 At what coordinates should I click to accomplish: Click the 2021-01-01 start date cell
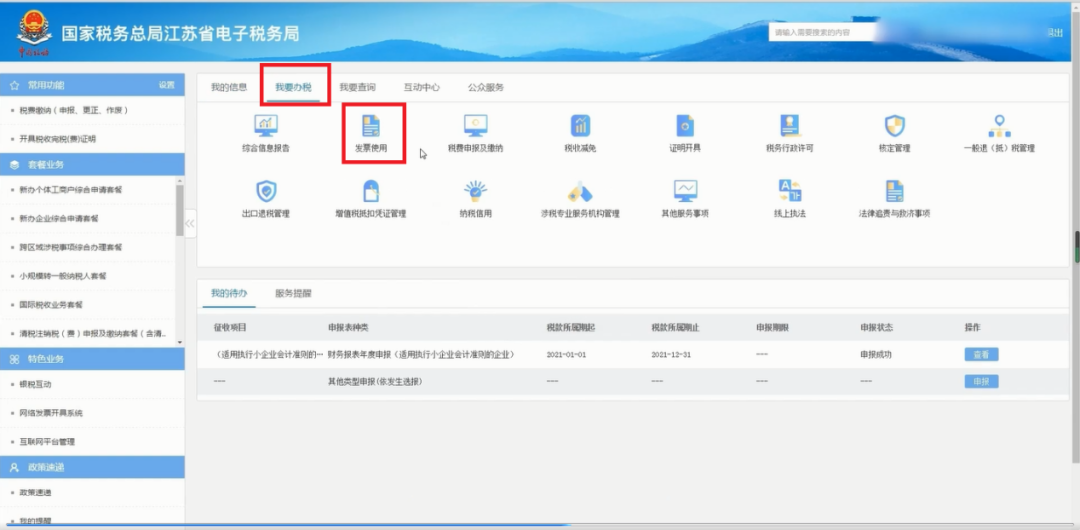point(565,355)
